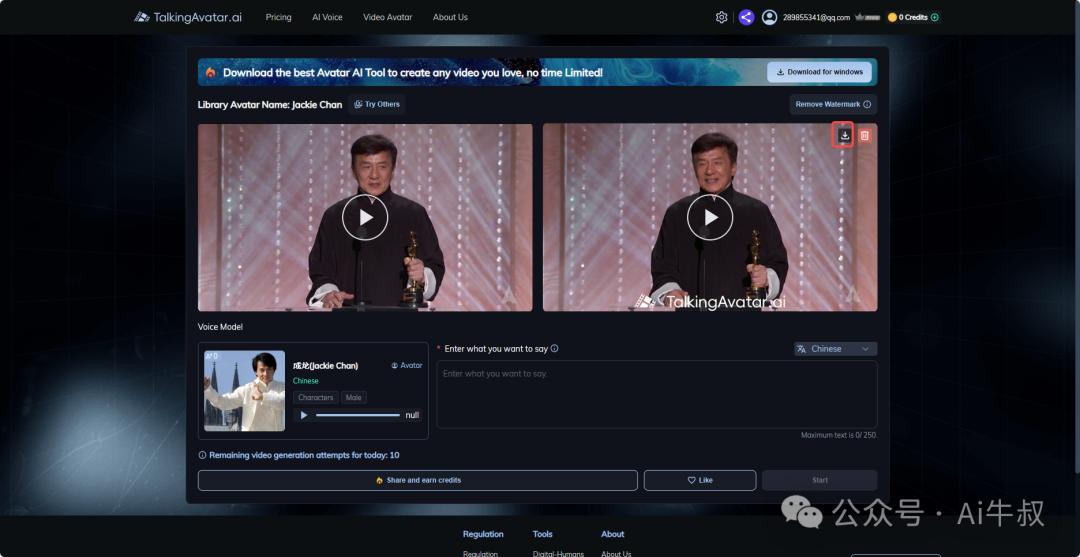Click info icon next to Remove Watermark

[x=867, y=105]
